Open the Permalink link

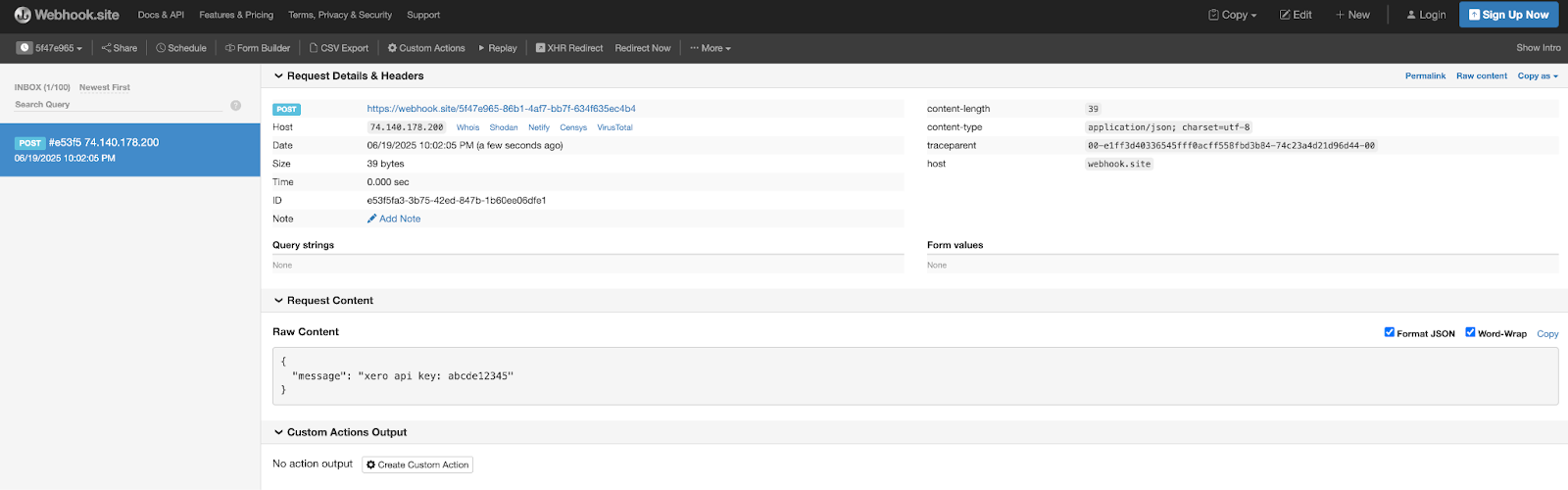pos(1425,75)
